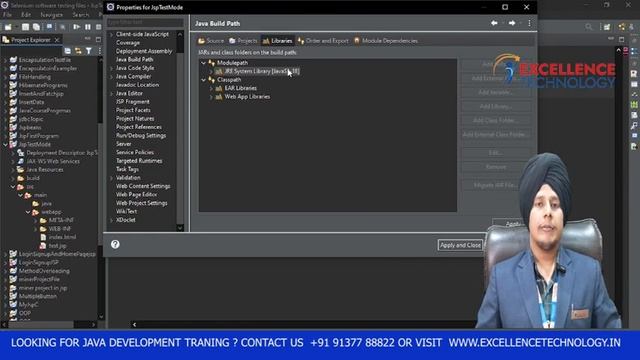Select the test.jsp file icon
Viewport: 640px width, 360px height.
pyautogui.click(x=42, y=246)
